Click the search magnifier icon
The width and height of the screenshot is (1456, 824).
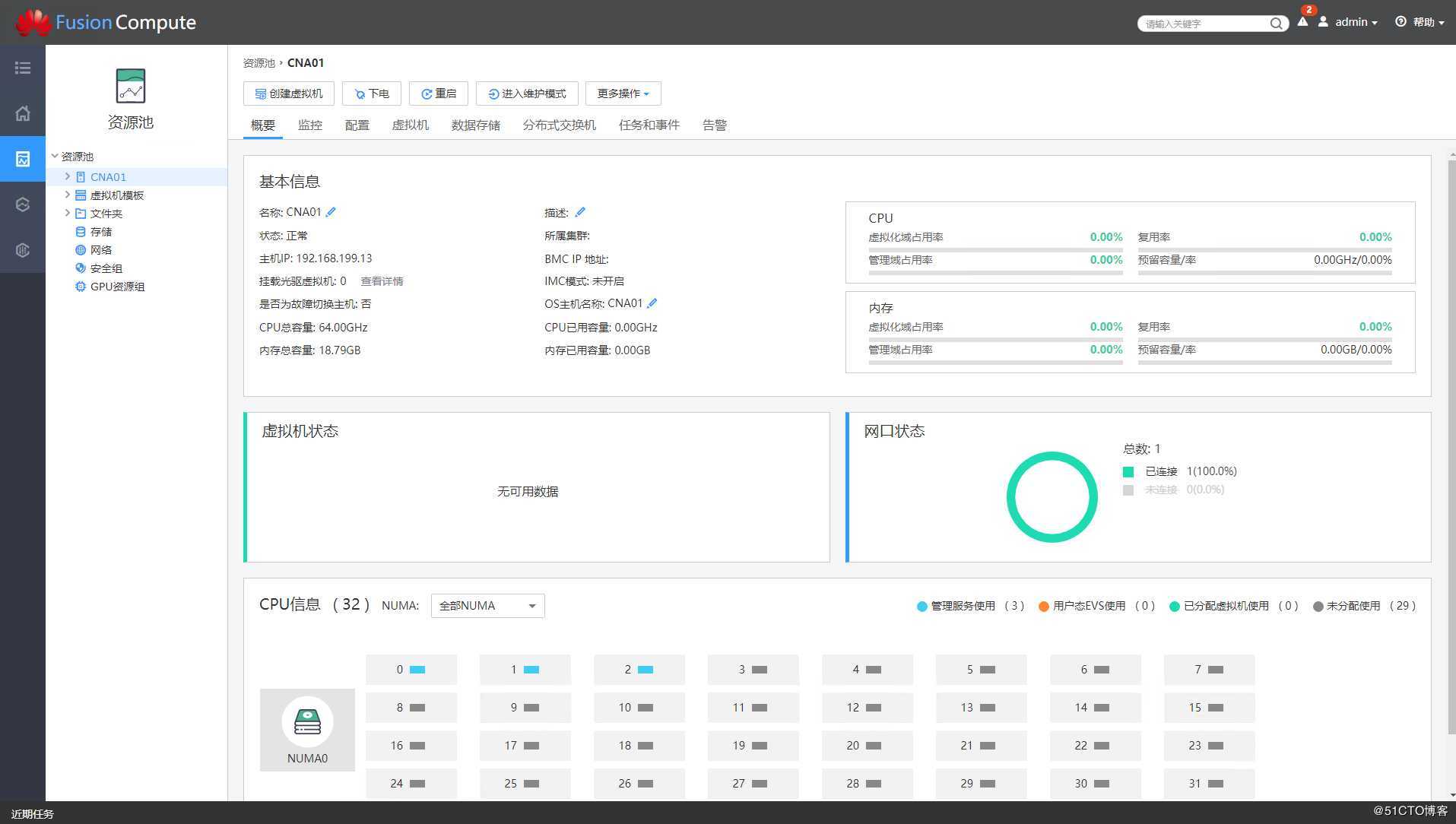coord(1276,24)
